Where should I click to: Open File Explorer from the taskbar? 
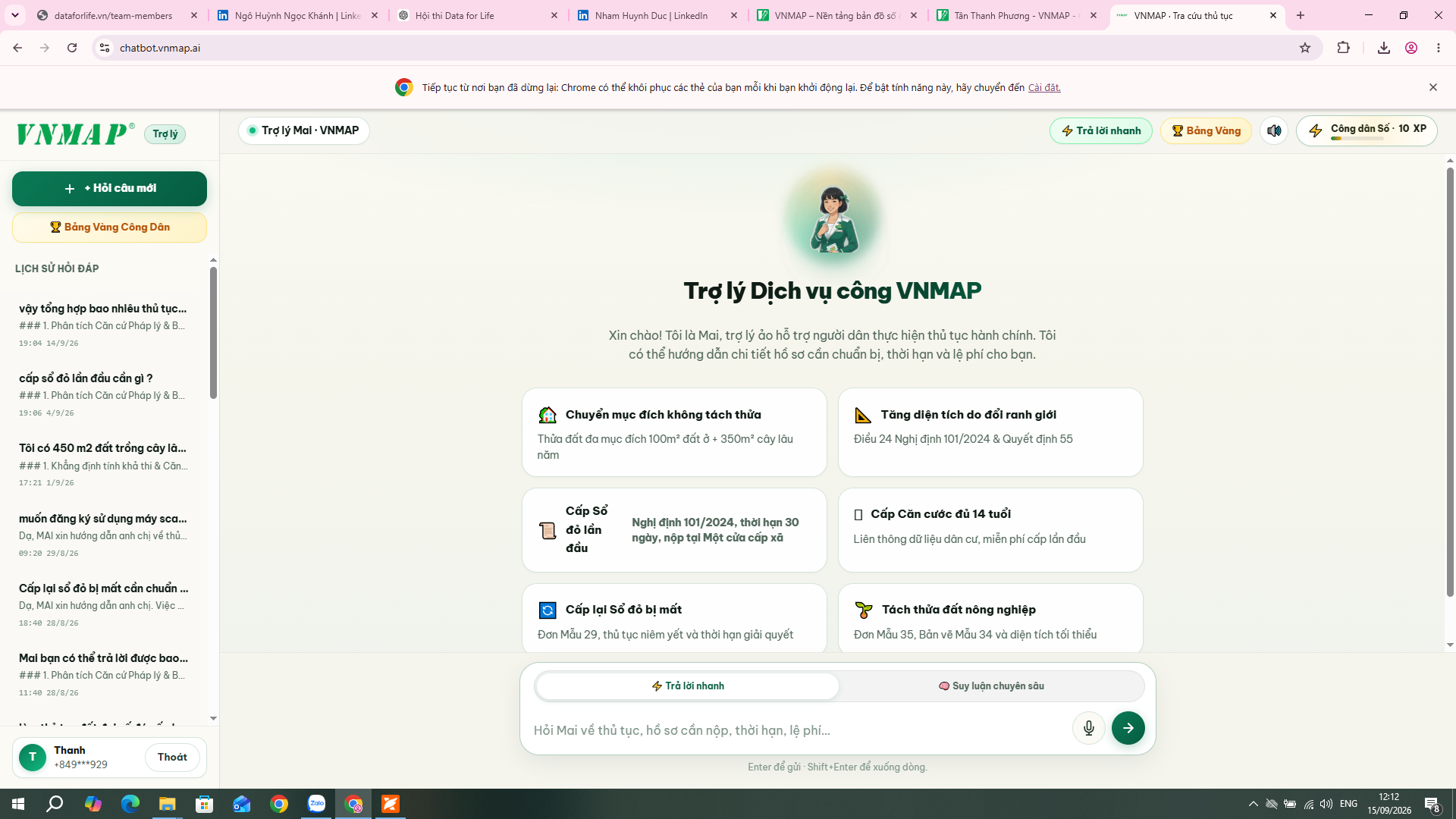pyautogui.click(x=167, y=804)
